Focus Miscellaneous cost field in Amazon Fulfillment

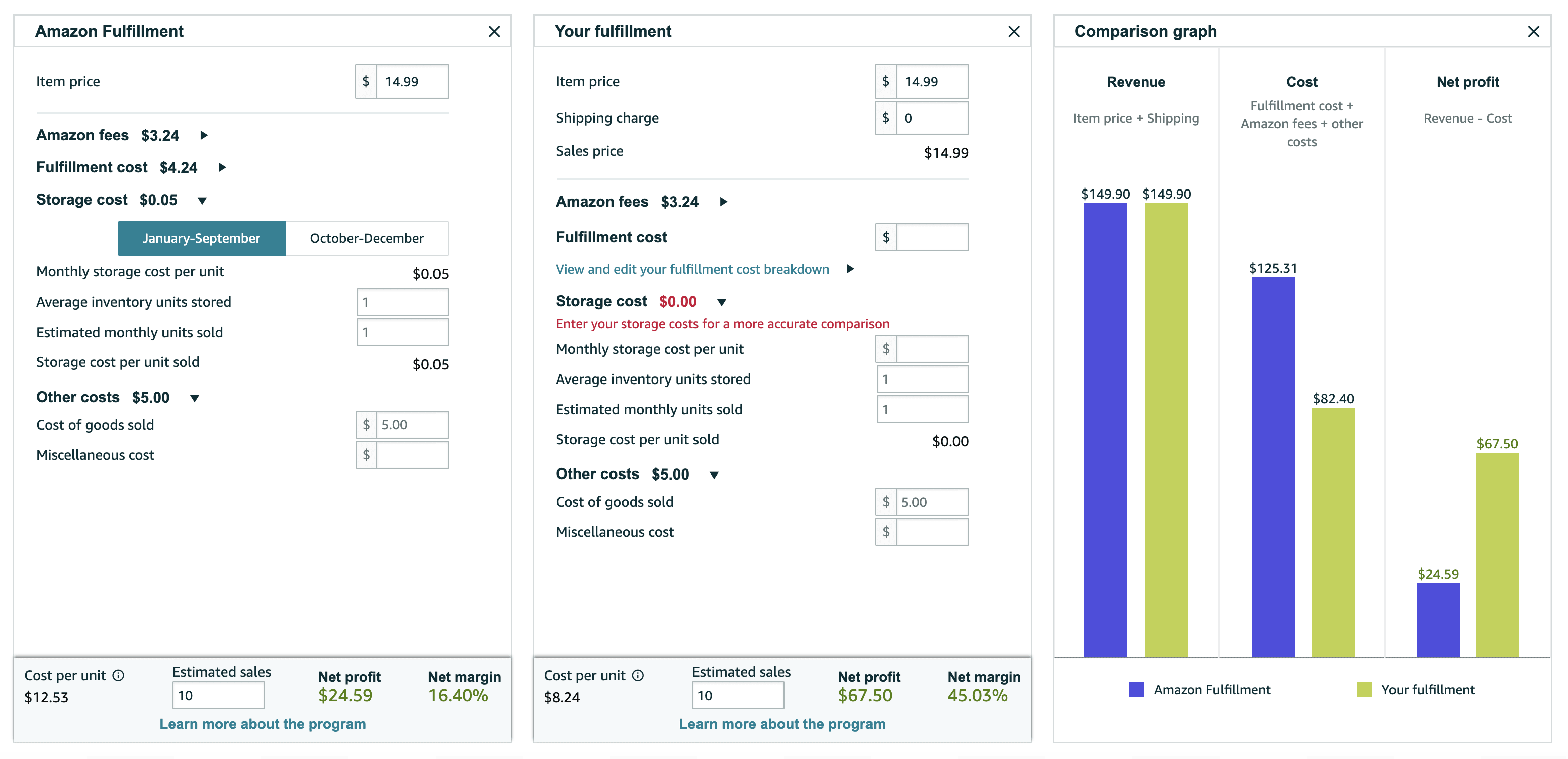click(412, 455)
